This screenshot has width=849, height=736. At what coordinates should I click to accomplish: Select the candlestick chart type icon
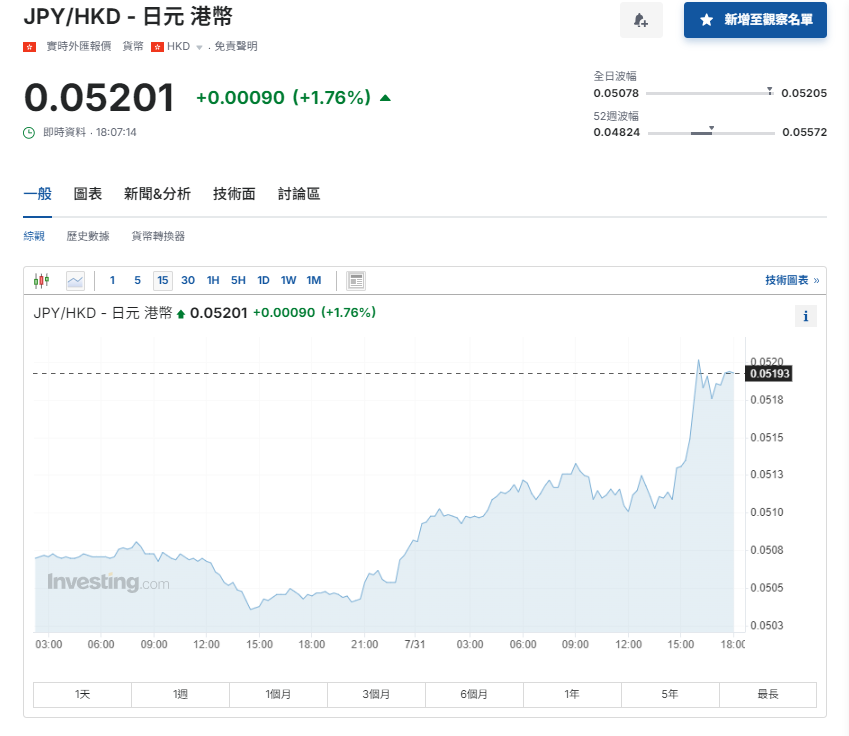[43, 281]
